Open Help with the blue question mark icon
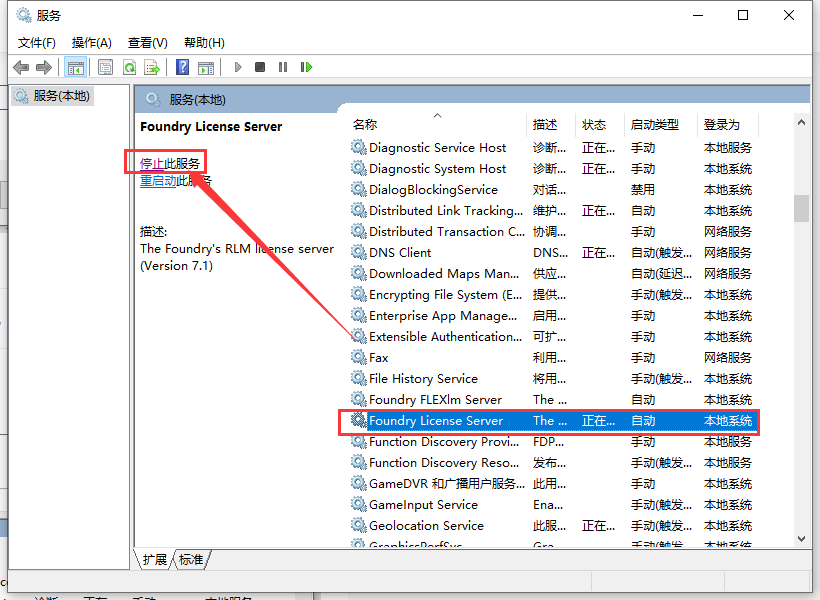This screenshot has width=820, height=600. point(182,67)
